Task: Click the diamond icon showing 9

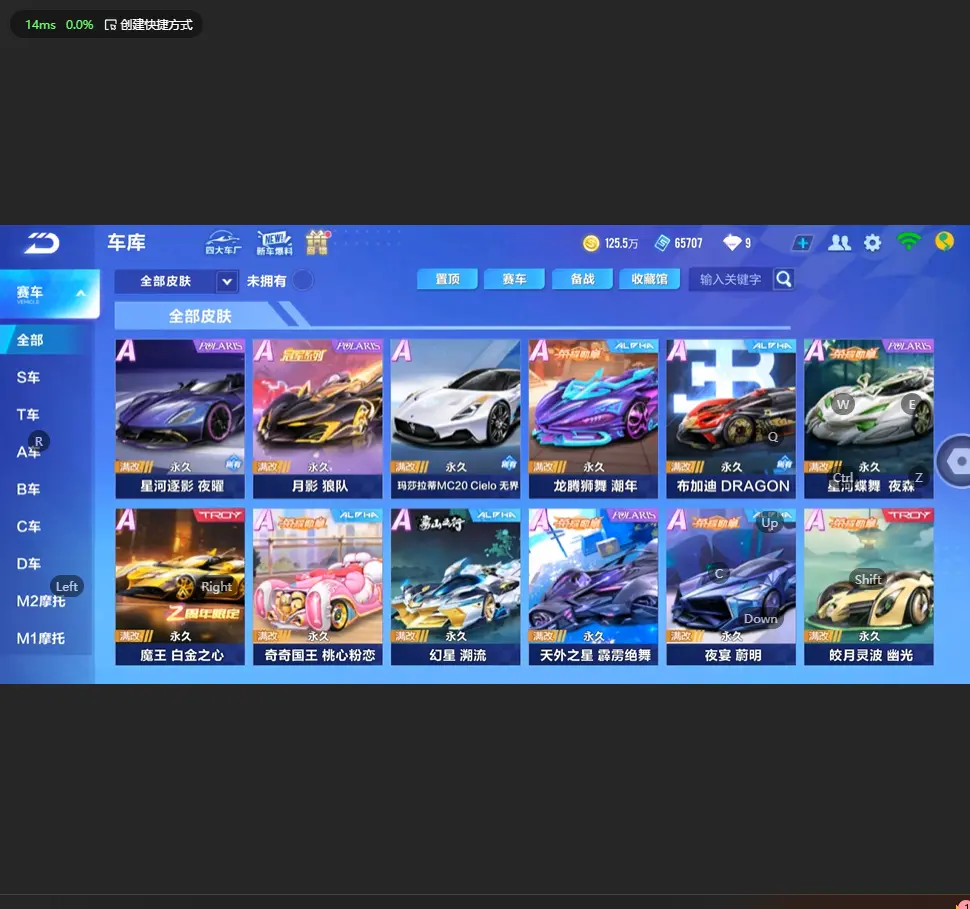Action: pos(732,243)
